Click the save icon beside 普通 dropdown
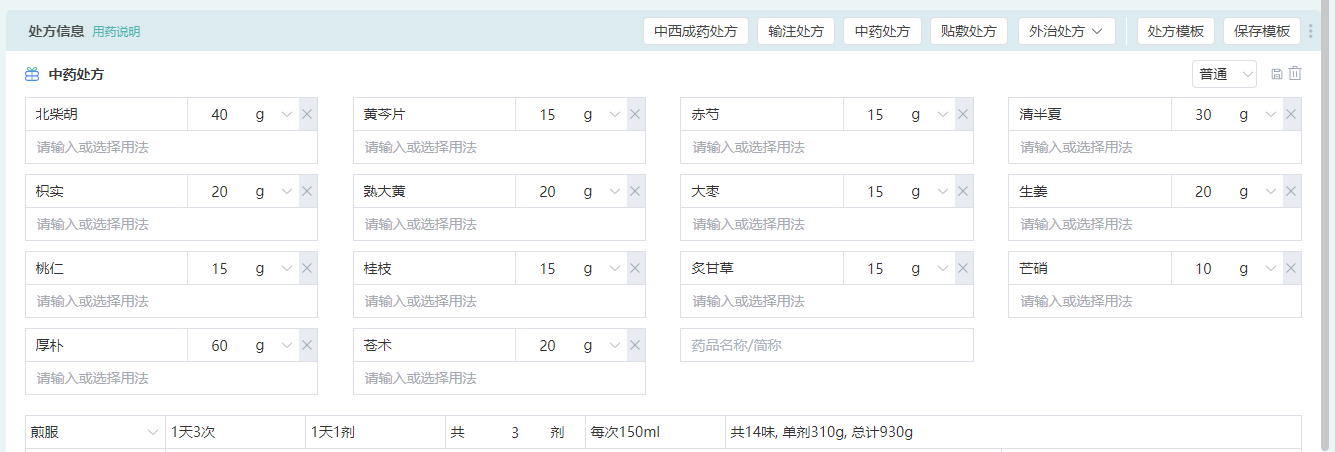1335x452 pixels. [x=1277, y=74]
